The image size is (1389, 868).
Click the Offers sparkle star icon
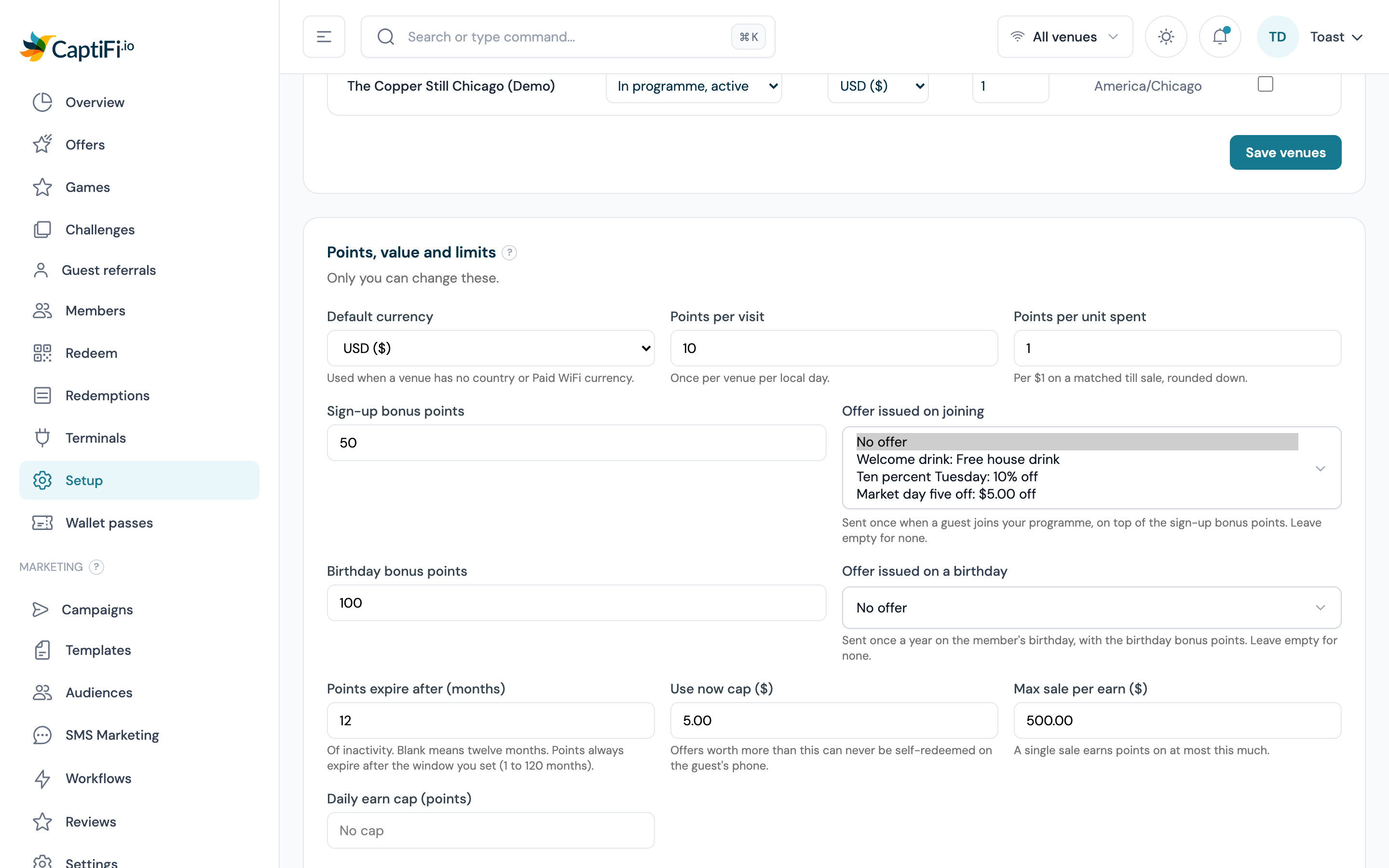[42, 144]
